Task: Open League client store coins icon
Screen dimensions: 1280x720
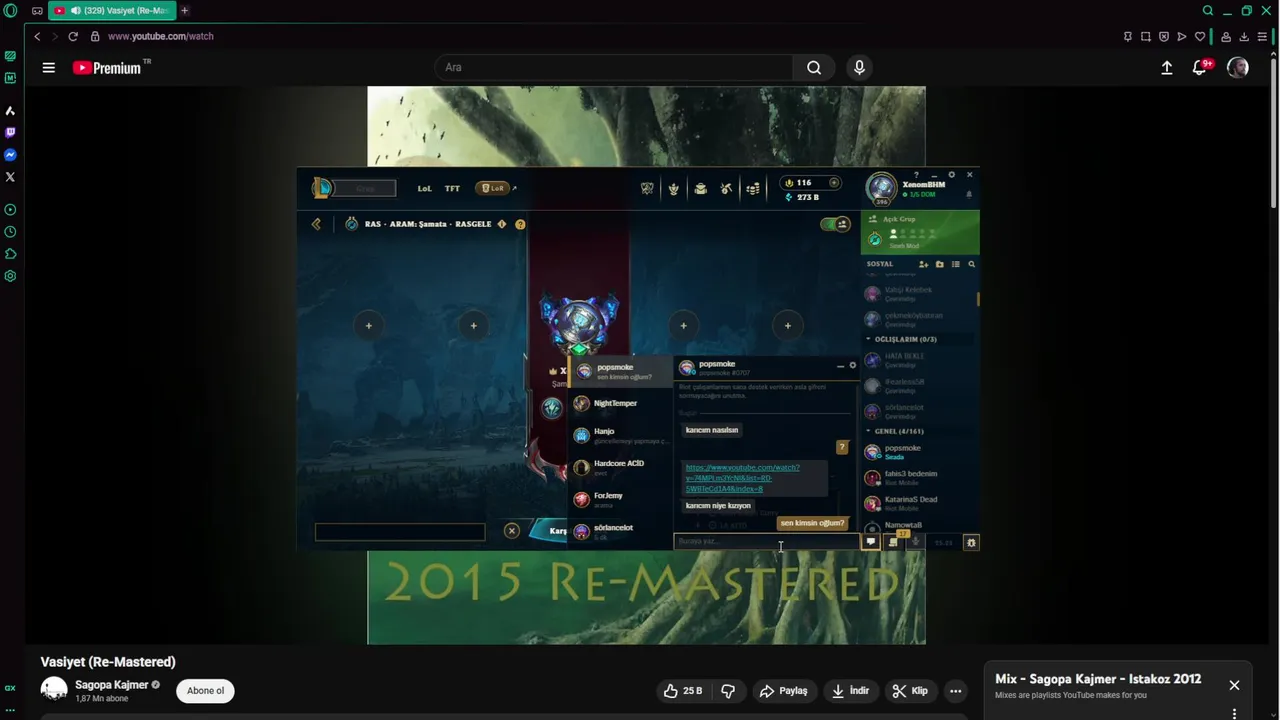Action: coord(753,188)
